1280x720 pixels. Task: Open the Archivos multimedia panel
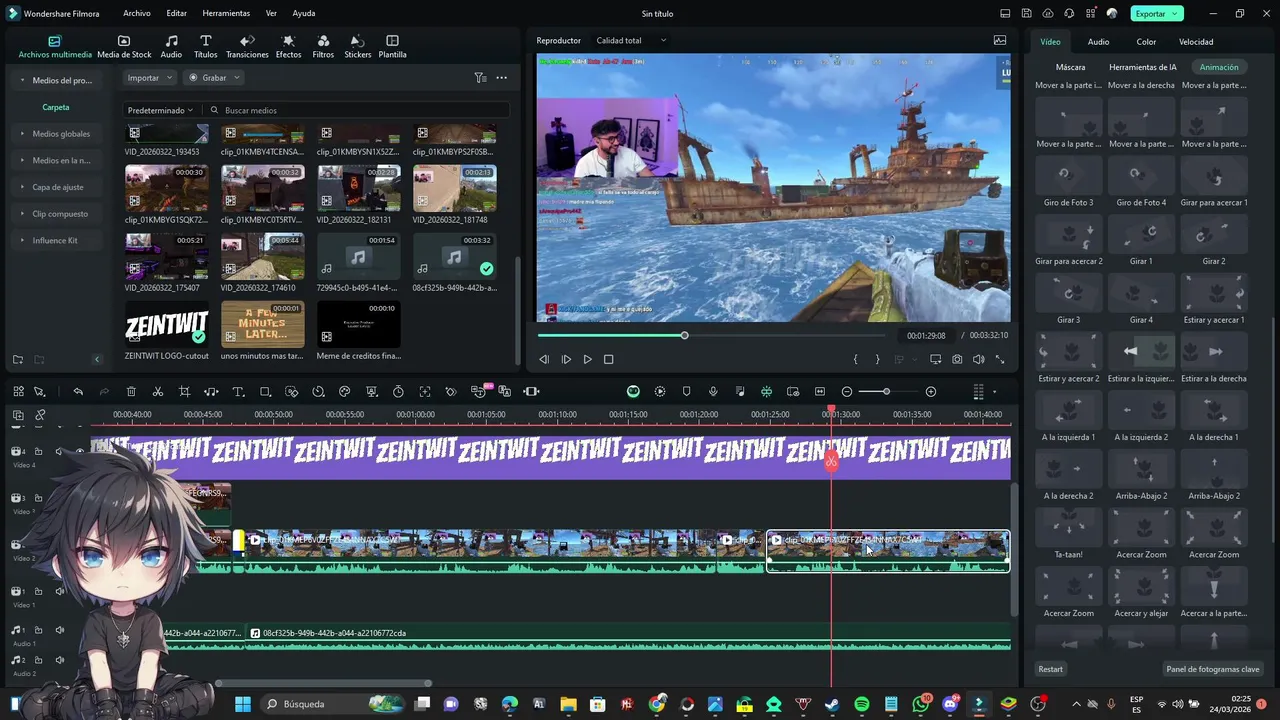55,47
